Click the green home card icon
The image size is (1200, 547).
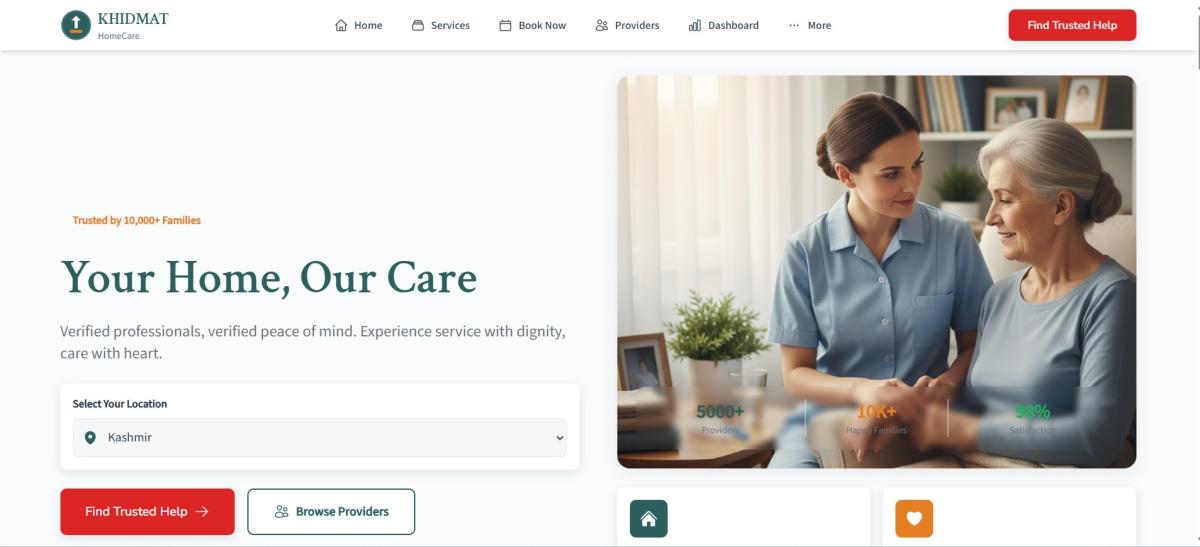pyautogui.click(x=648, y=519)
